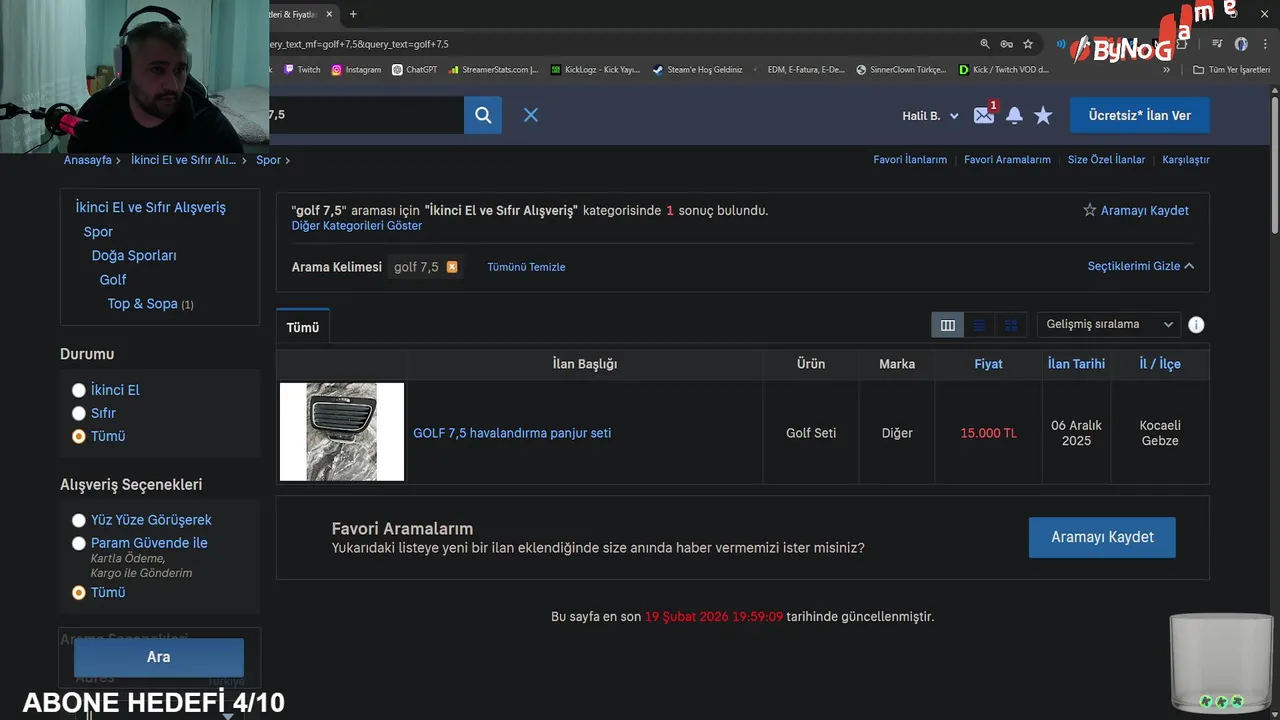Image resolution: width=1280 pixels, height=720 pixels.
Task: Open the Gelişmiş sıralama sort dropdown
Action: pyautogui.click(x=1109, y=324)
